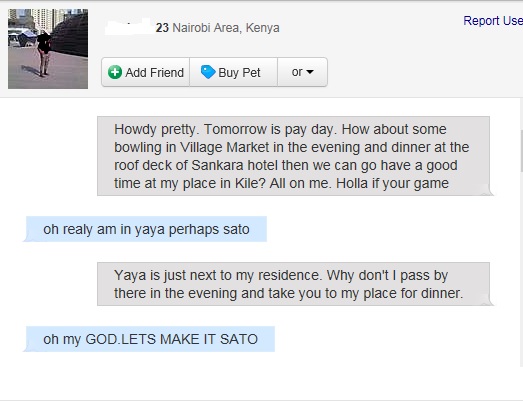Click the chat scrollbar thumb on right

521,151
